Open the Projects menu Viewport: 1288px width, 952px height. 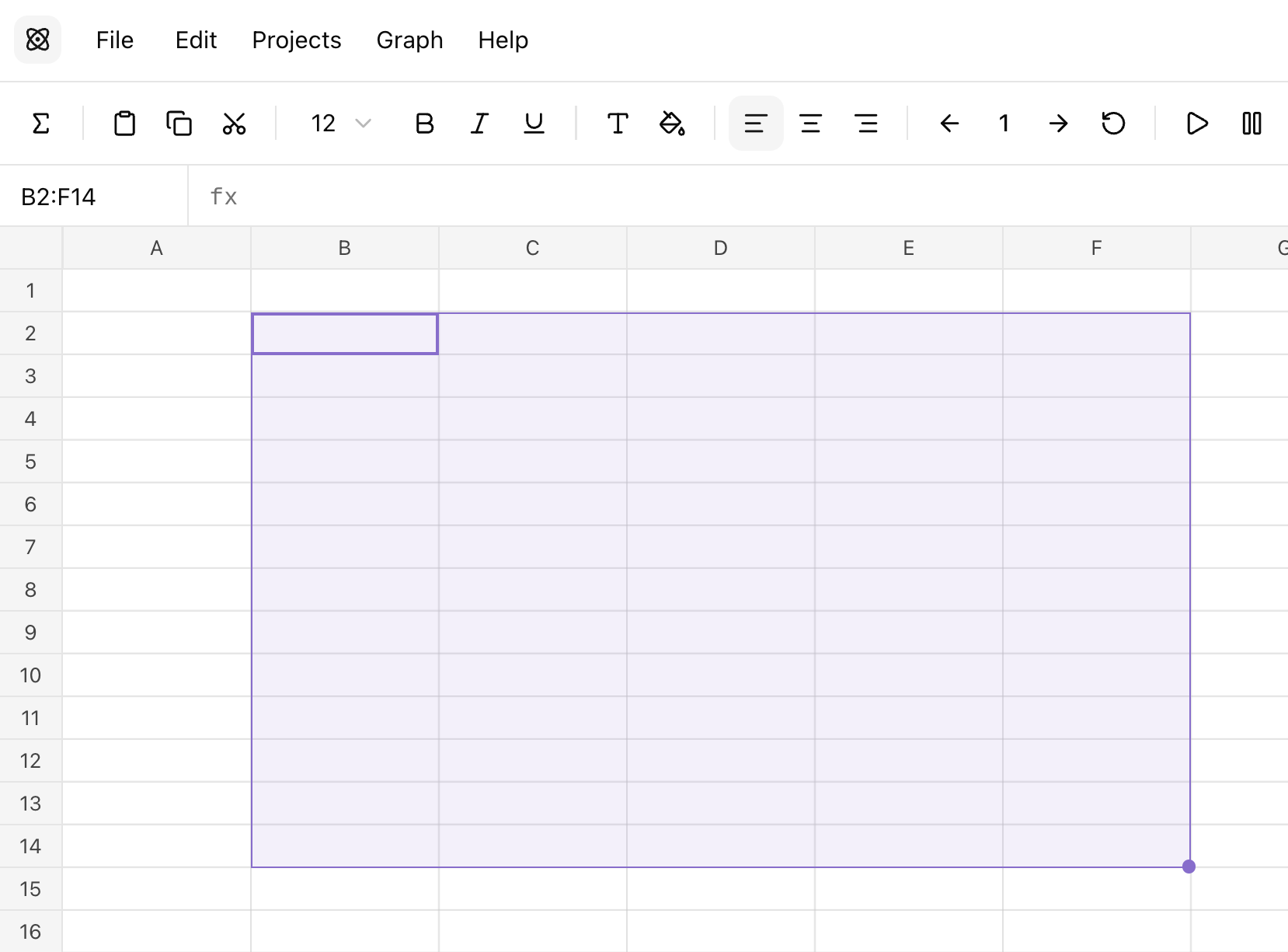point(297,40)
